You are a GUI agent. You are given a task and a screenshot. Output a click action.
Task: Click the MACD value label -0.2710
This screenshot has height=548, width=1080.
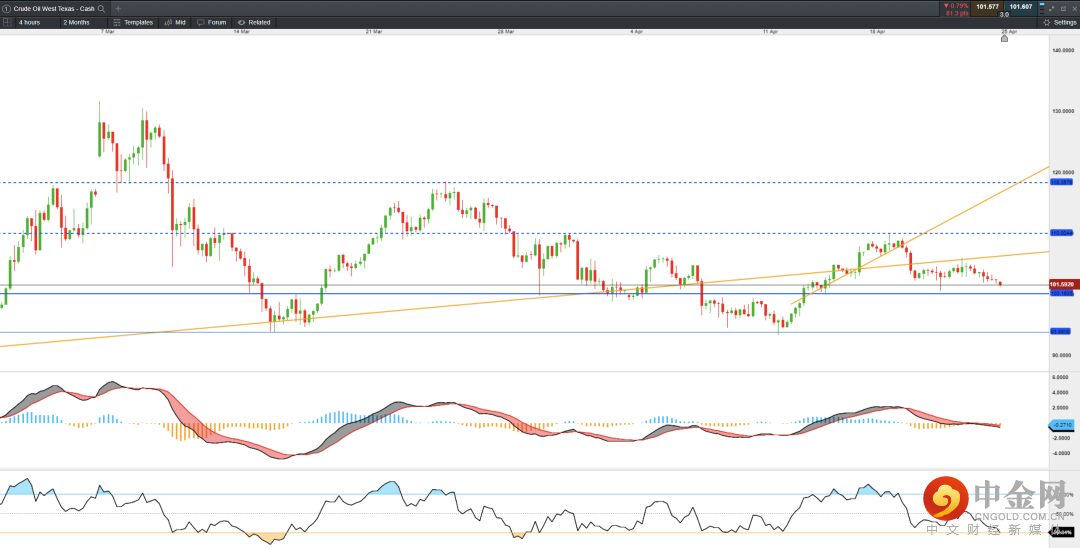1061,425
